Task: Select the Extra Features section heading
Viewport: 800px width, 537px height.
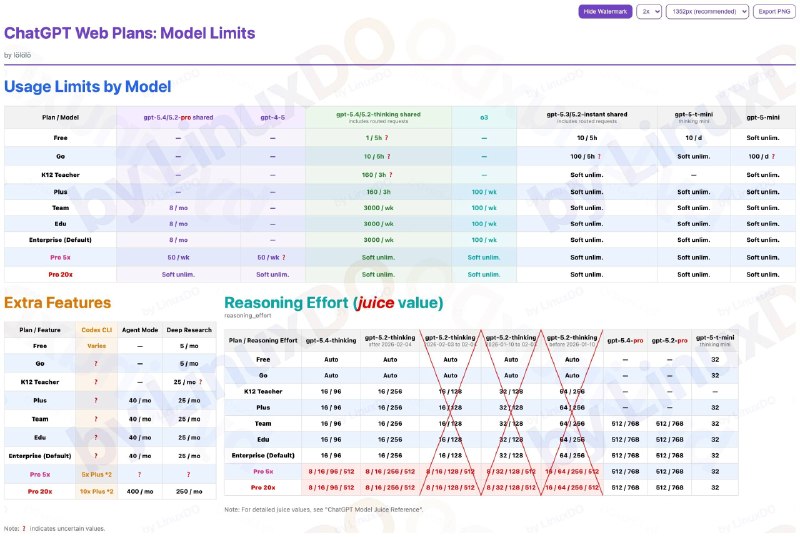Action: (57, 302)
